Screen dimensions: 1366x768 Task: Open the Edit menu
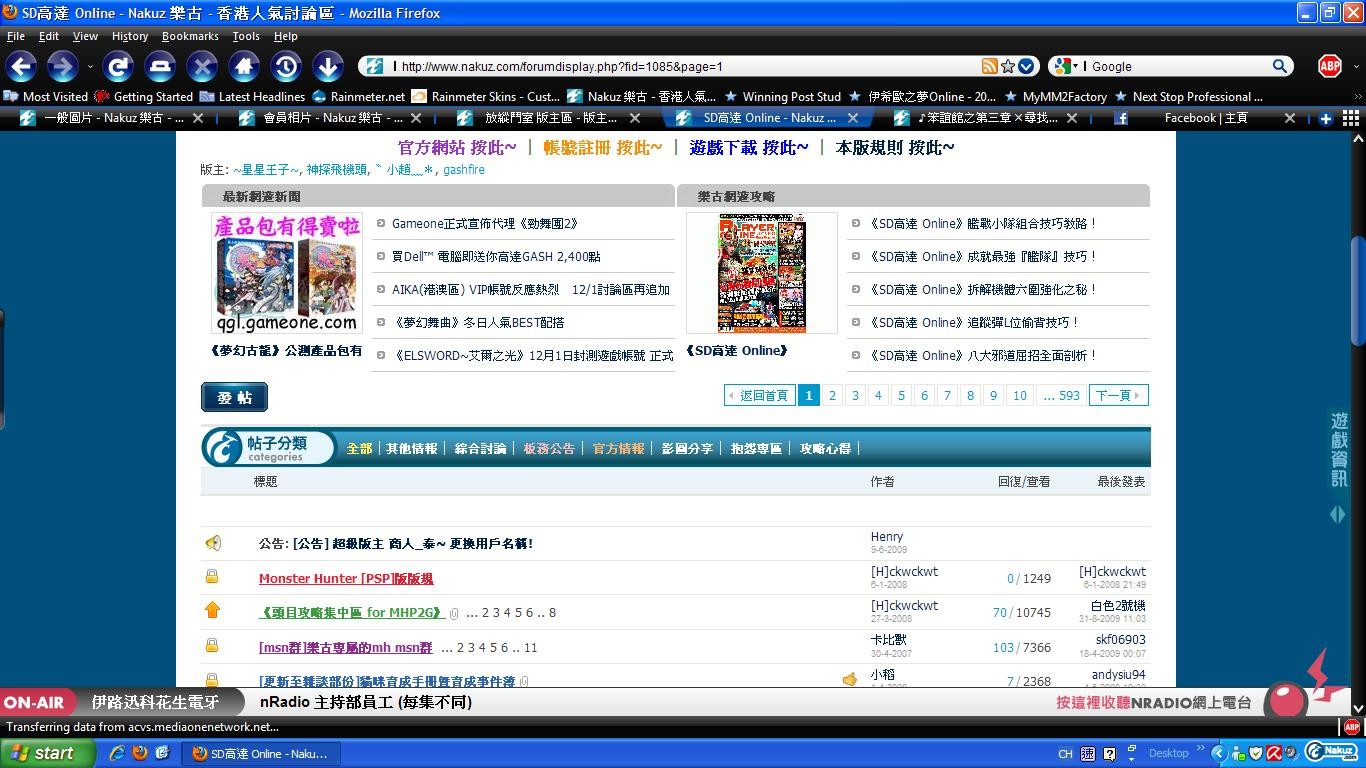pyautogui.click(x=49, y=36)
